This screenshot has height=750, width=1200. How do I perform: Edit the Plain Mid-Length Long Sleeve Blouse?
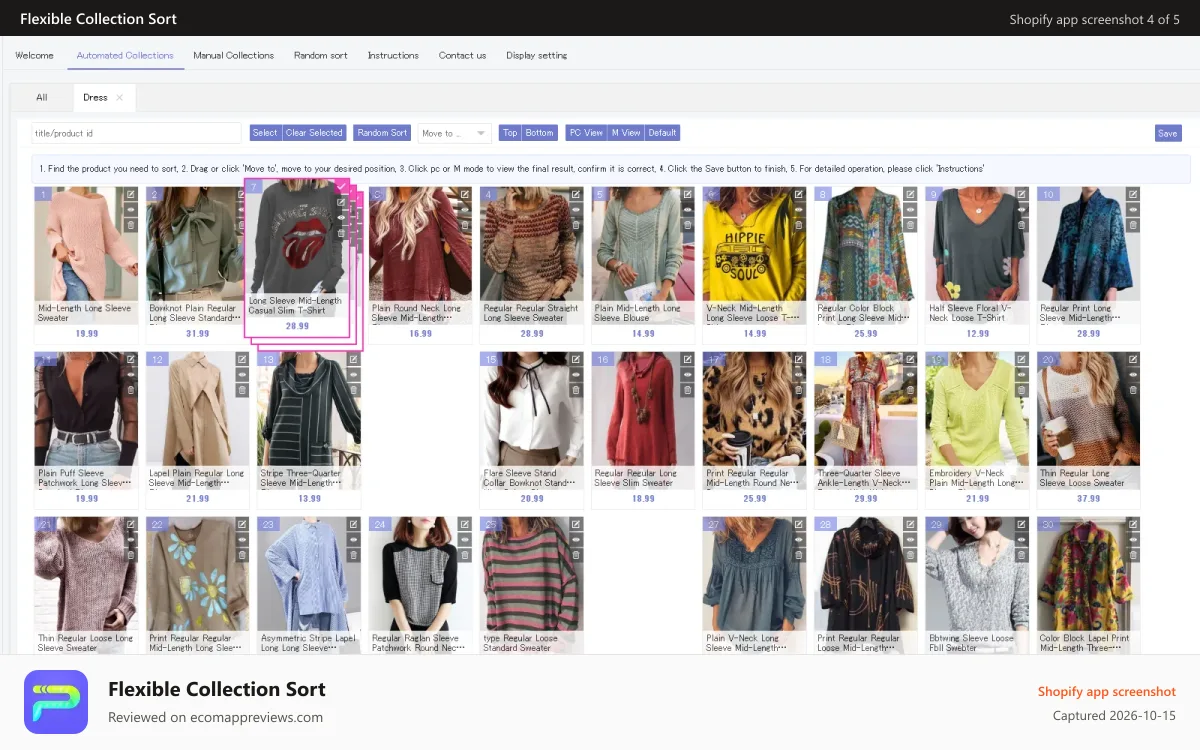click(688, 194)
